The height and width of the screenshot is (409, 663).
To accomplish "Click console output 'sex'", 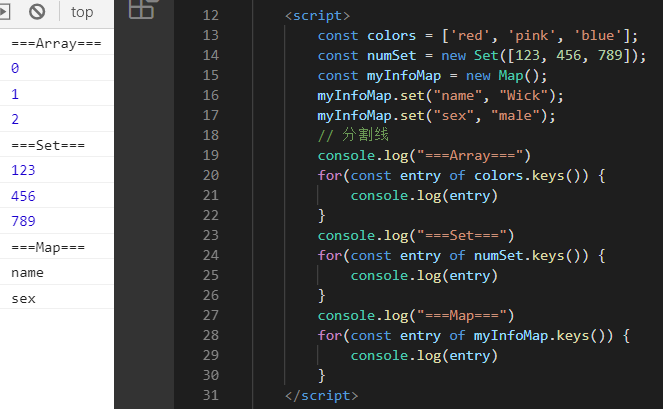I will [23, 299].
